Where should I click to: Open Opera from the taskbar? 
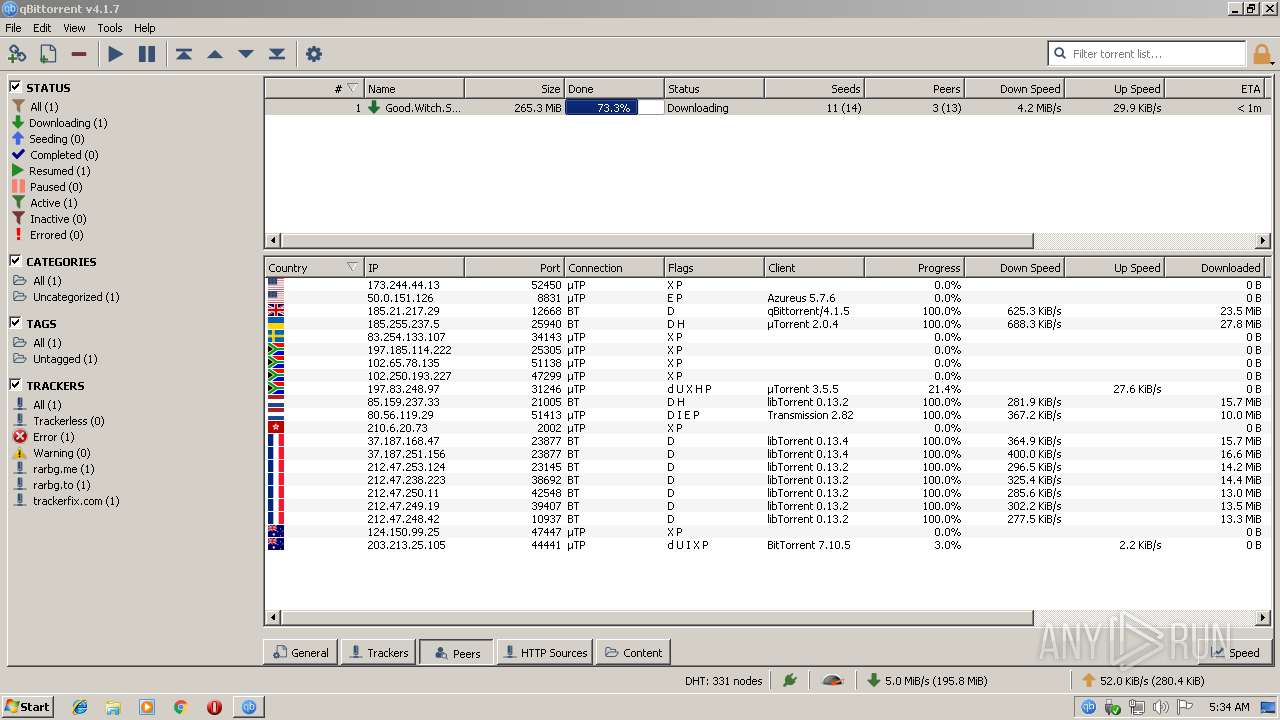[x=214, y=707]
